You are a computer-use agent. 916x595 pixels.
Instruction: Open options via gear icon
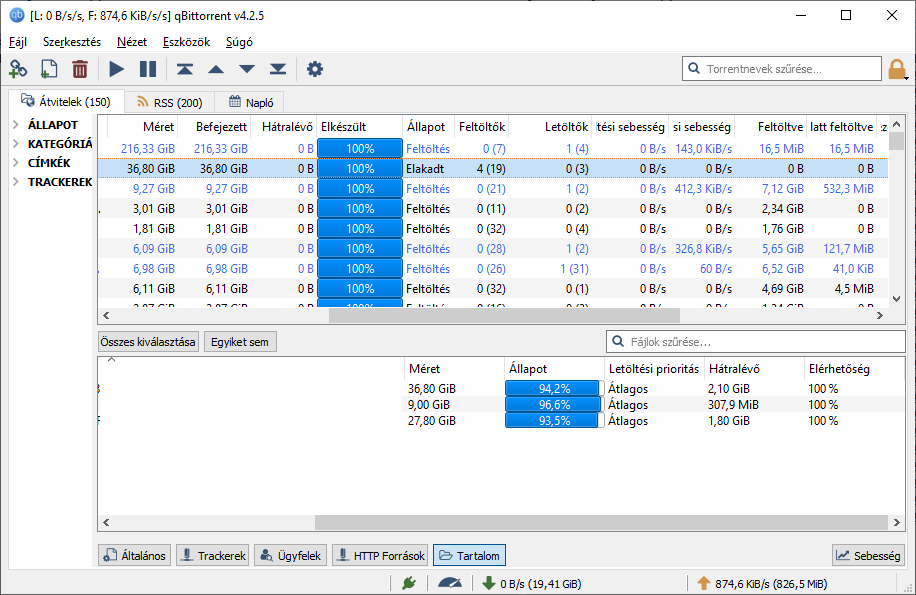(x=315, y=69)
